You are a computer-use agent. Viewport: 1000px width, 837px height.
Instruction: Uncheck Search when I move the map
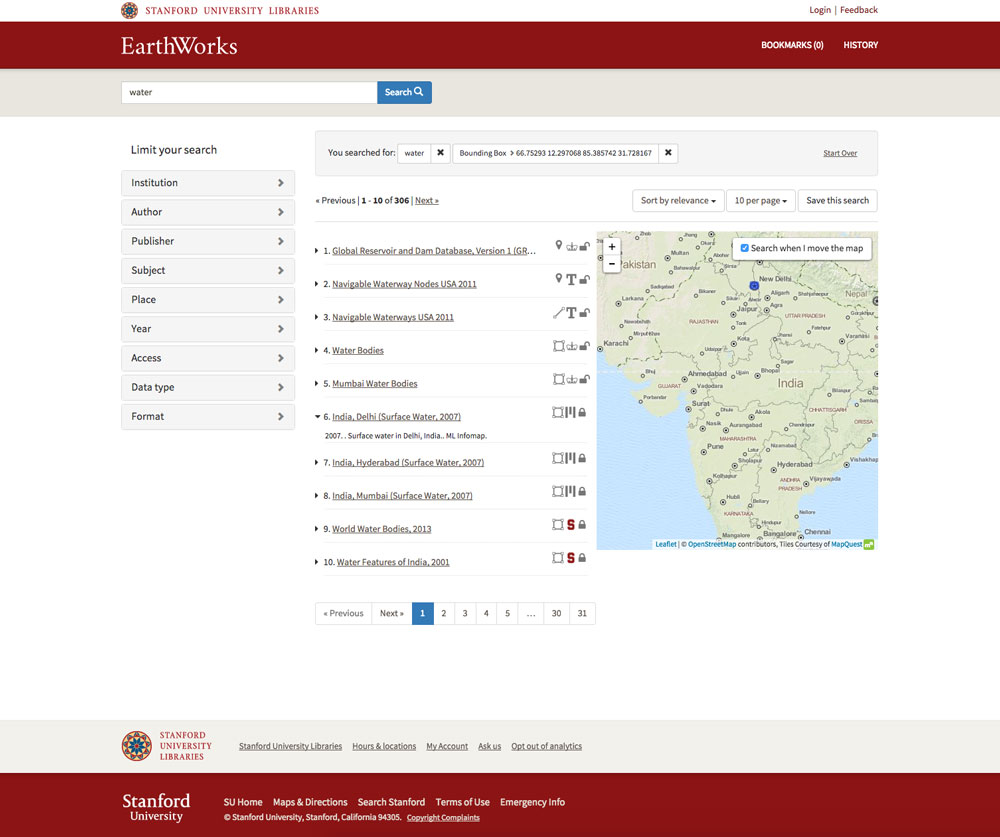[x=744, y=248]
